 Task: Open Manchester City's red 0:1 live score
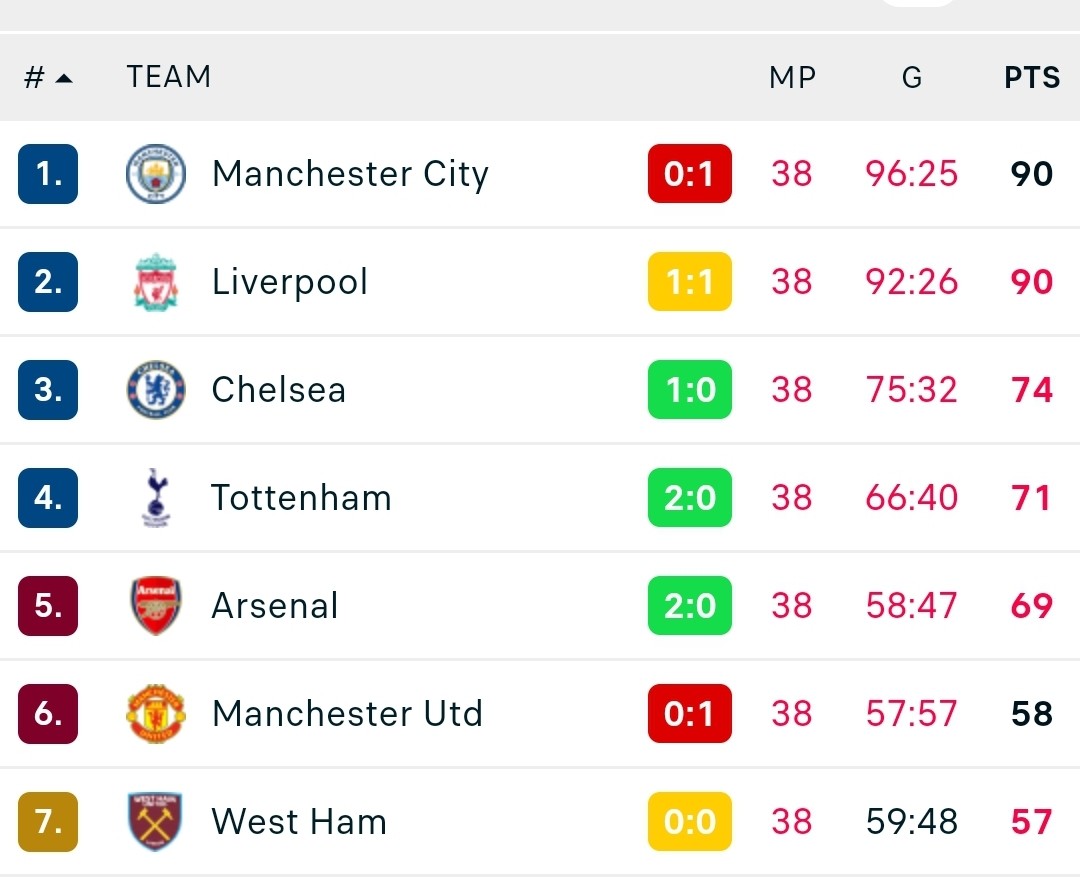tap(689, 174)
